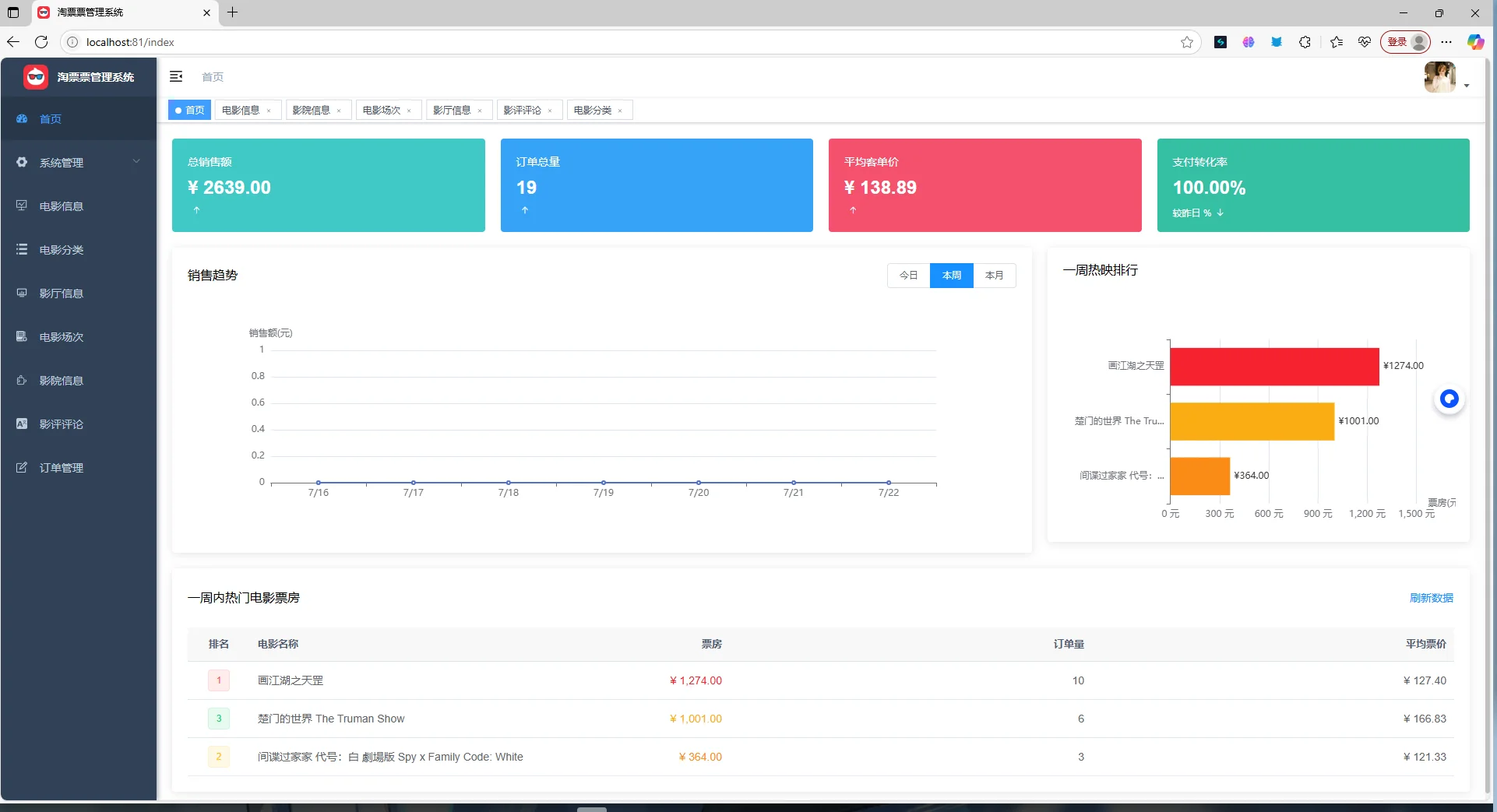The height and width of the screenshot is (812, 1497).
Task: Click the 淘票票管理系统 logo icon
Action: point(36,77)
